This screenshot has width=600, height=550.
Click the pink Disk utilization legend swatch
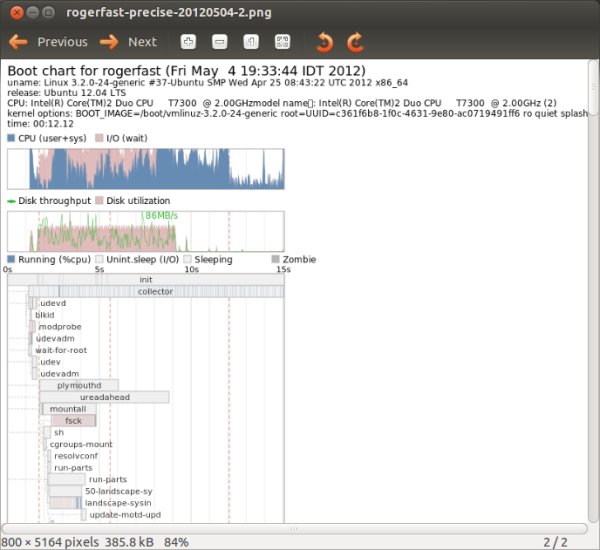(99, 201)
